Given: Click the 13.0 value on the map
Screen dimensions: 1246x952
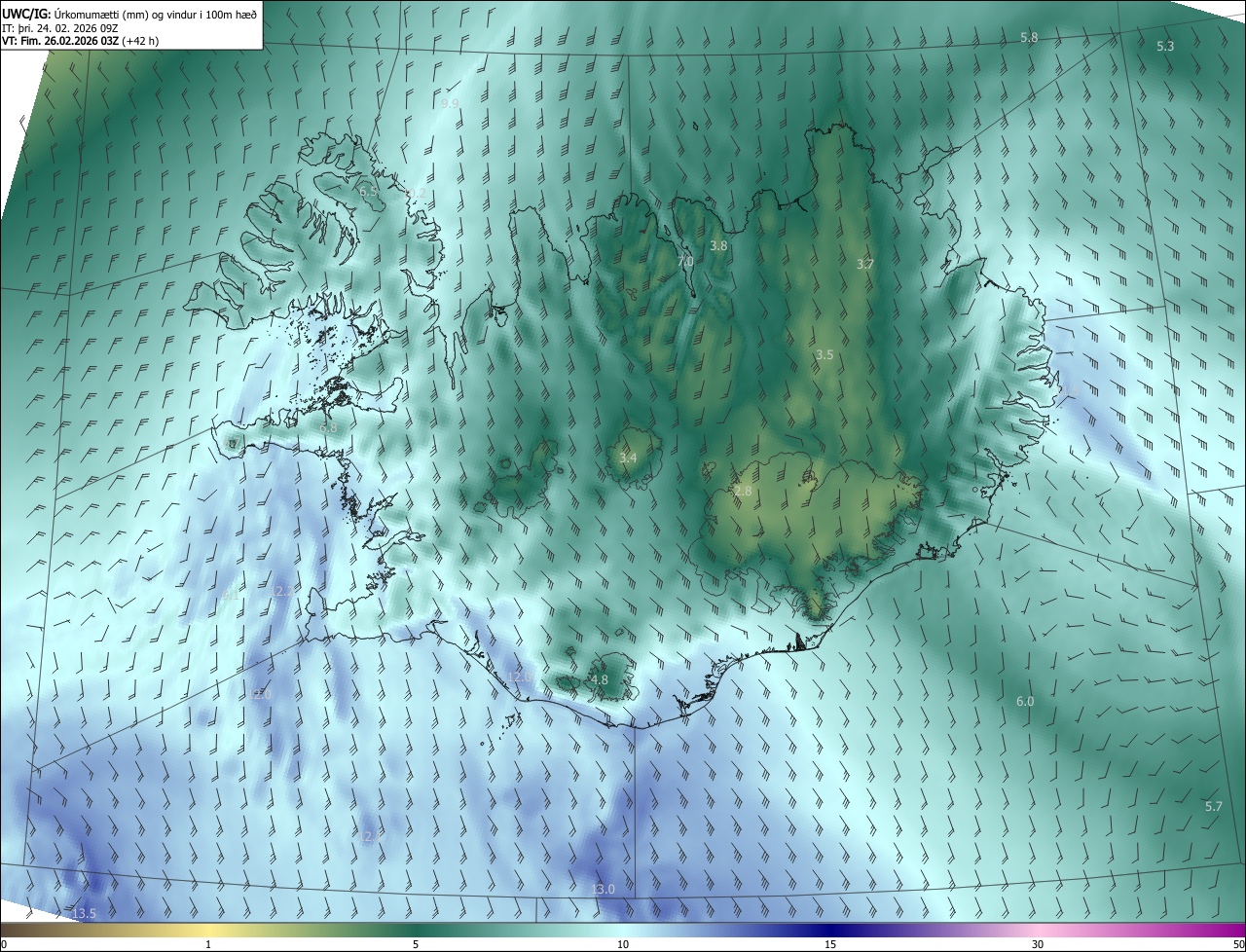Looking at the screenshot, I should point(604,890).
